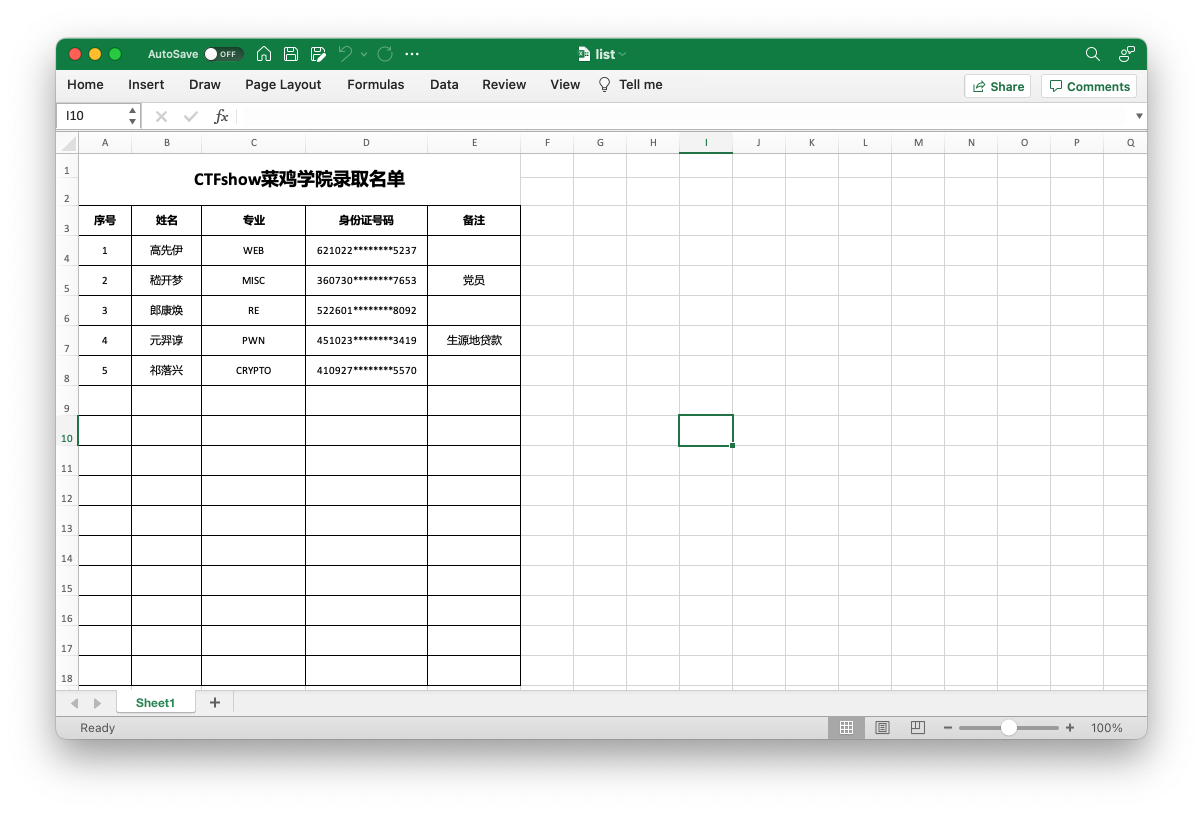This screenshot has width=1203, height=813.
Task: Click the zoom slider handle
Action: point(1009,728)
